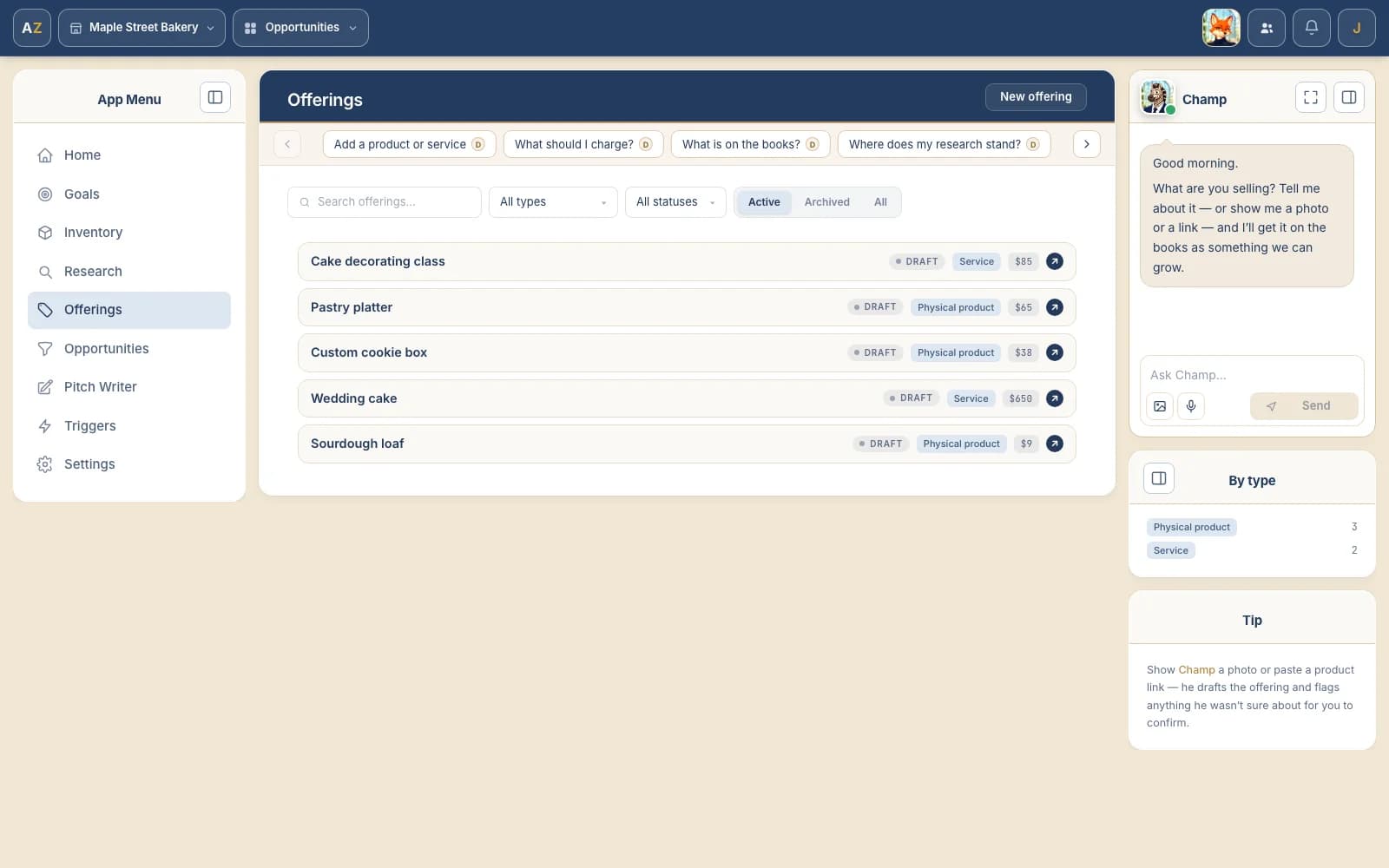Go to Home in App Menu
This screenshot has width=1389, height=868.
pos(129,155)
